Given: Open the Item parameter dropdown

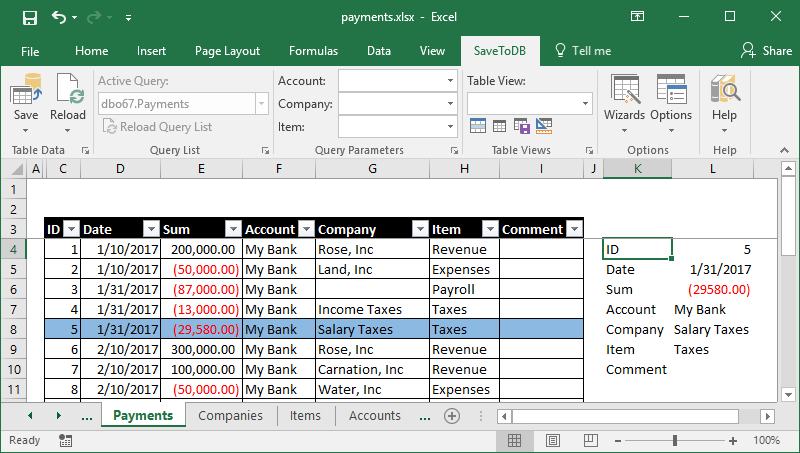Looking at the screenshot, I should click(450, 127).
